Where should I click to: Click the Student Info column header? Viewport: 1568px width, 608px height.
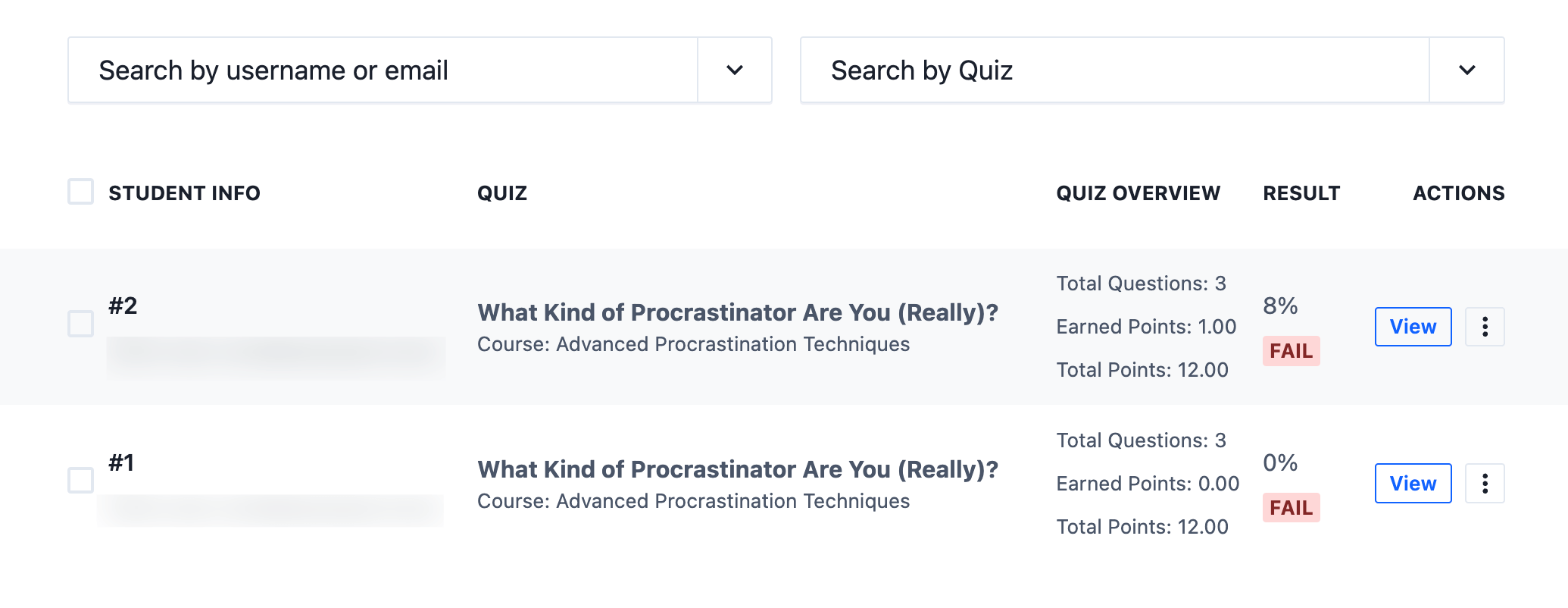(184, 193)
